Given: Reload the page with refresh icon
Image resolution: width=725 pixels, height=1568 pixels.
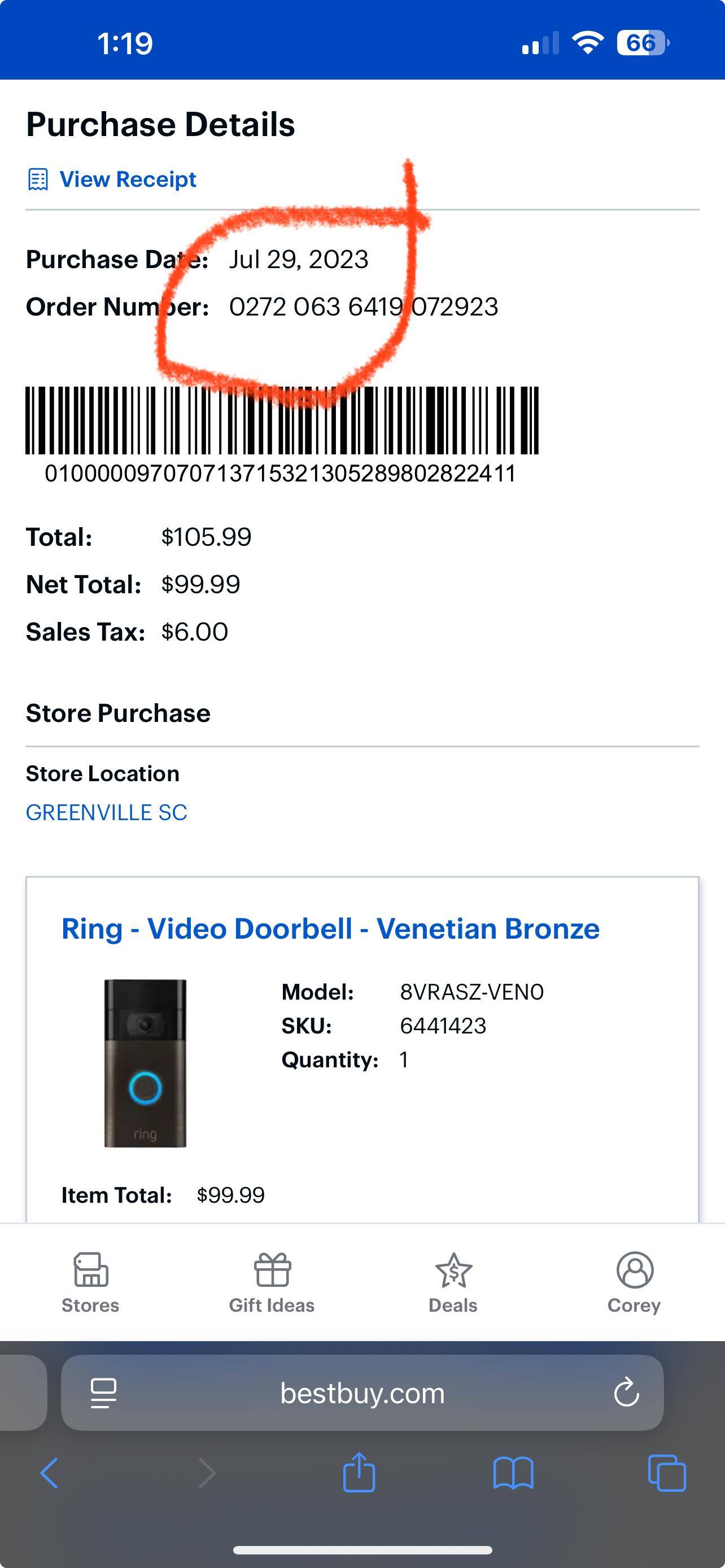Looking at the screenshot, I should pyautogui.click(x=626, y=1392).
